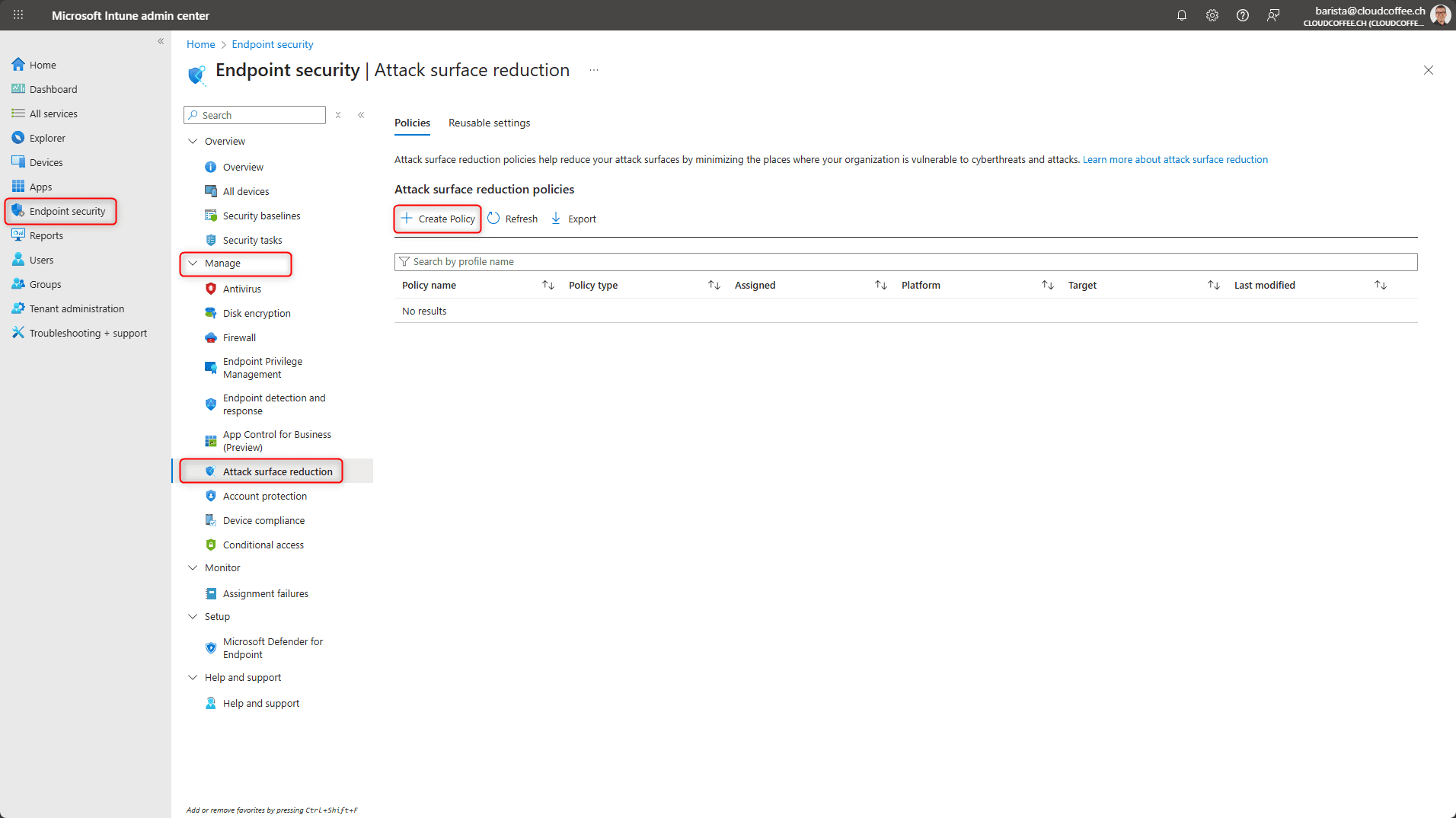Screen dimensions: 1456x818
Task: Collapse the left navigation pane arrows
Action: 161,41
